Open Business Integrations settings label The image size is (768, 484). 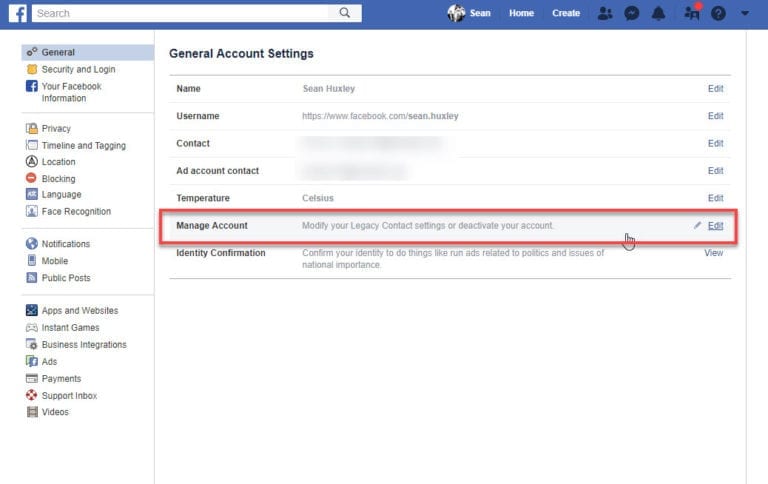pos(84,344)
